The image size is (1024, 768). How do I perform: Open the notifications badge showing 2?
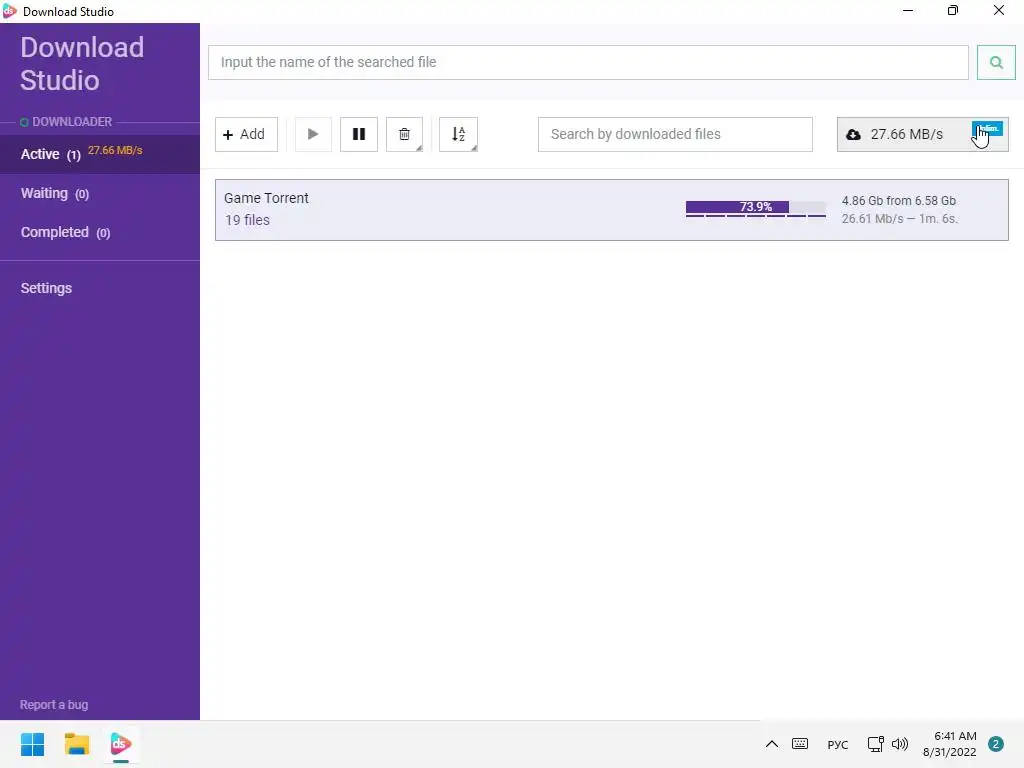[995, 744]
